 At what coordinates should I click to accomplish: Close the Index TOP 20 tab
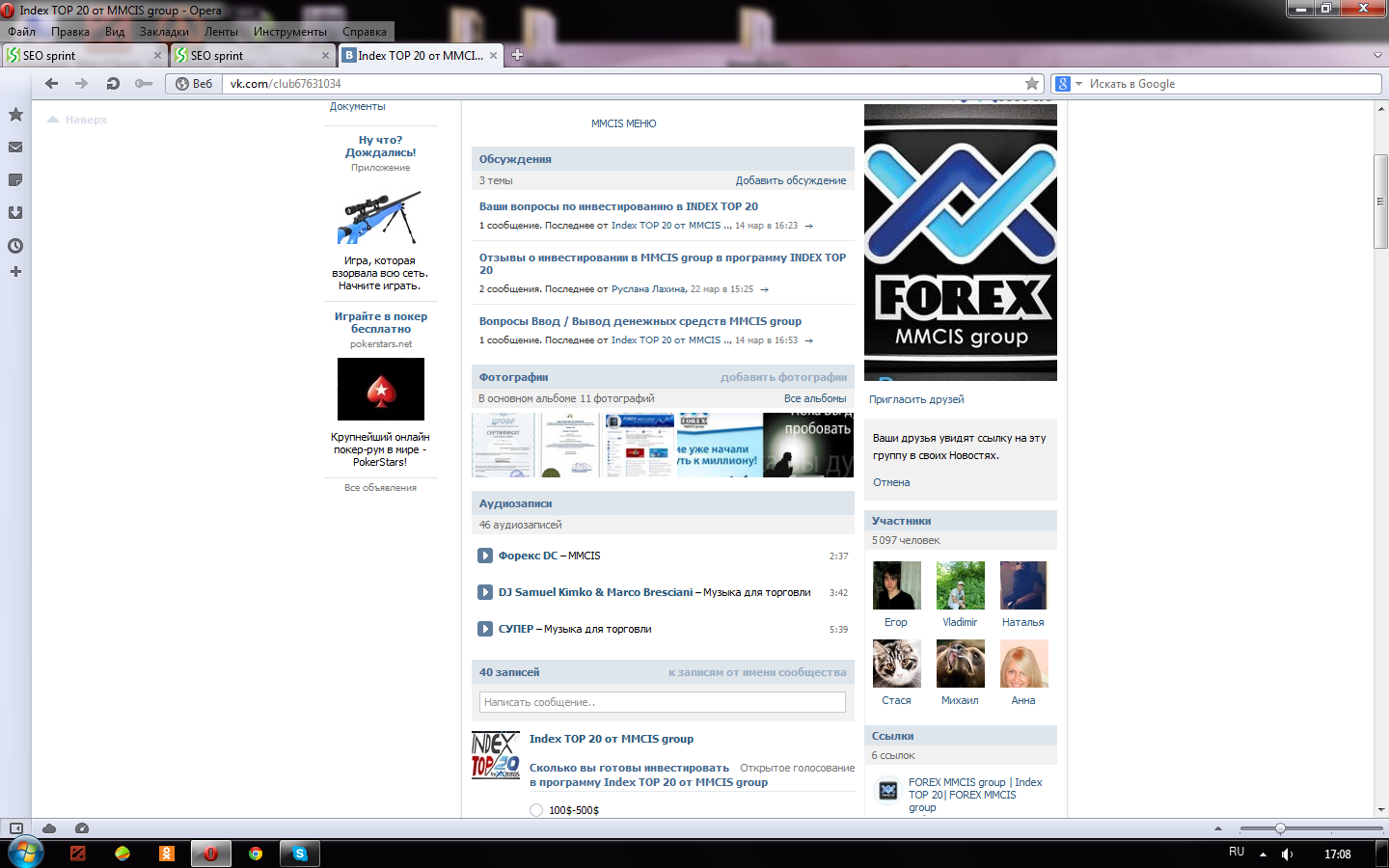(494, 56)
